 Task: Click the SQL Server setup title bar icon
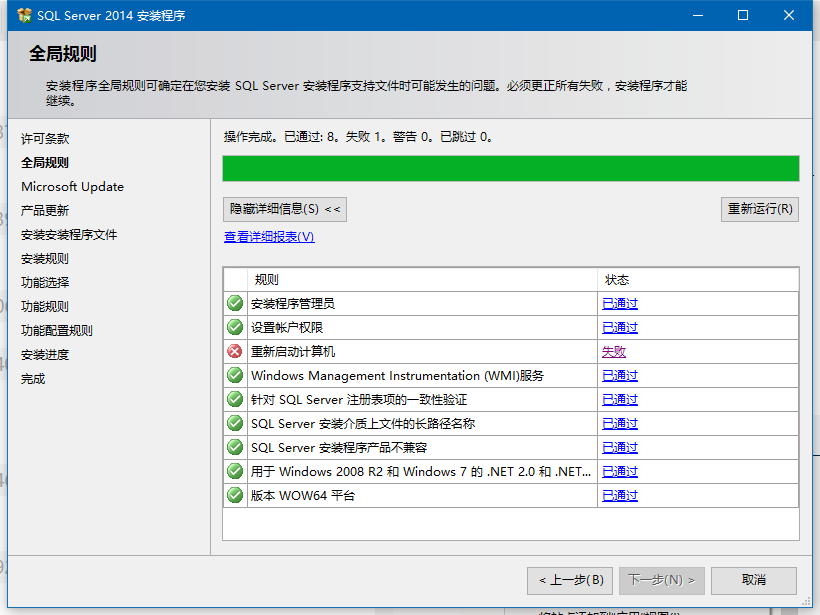click(x=24, y=15)
